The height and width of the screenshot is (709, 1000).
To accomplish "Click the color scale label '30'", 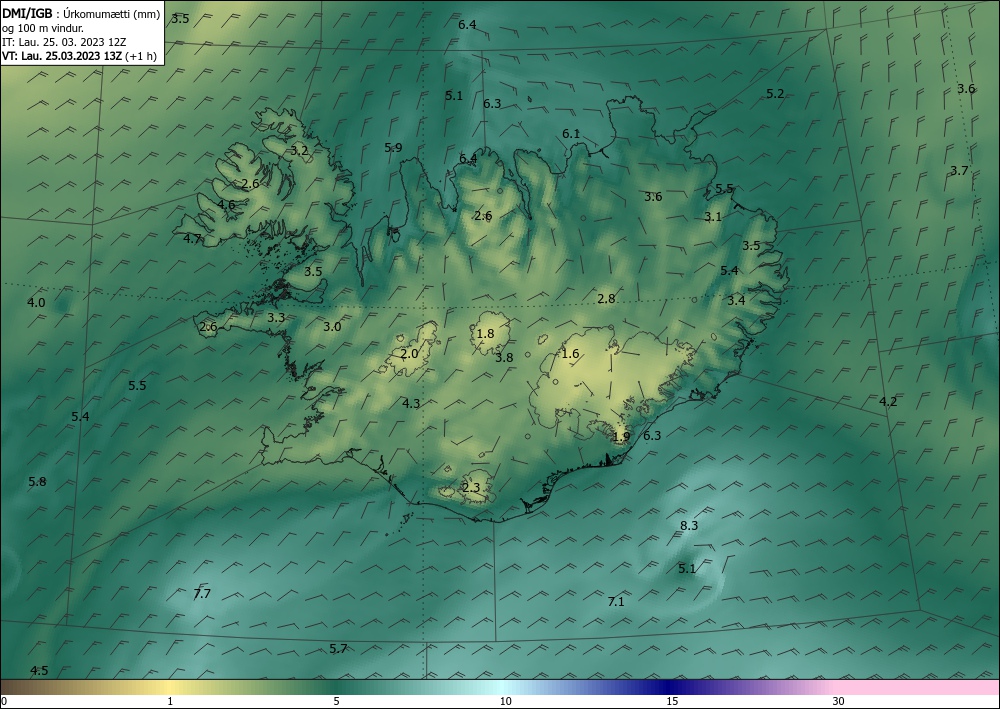I will (x=838, y=701).
